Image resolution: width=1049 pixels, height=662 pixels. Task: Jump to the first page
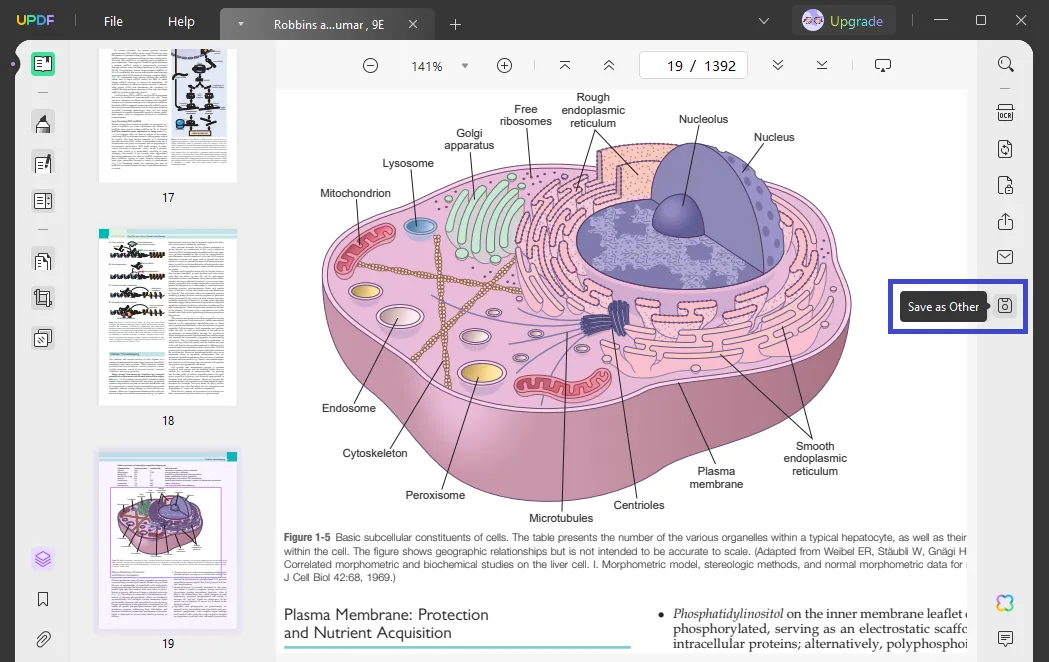click(x=565, y=66)
